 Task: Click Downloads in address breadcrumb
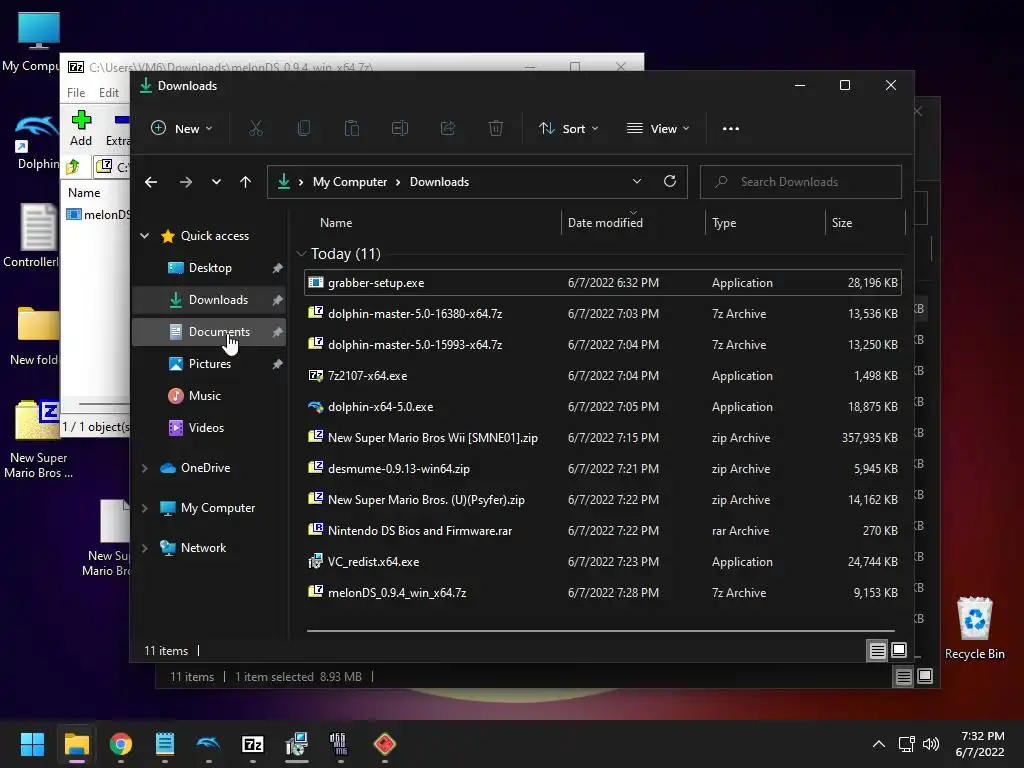click(440, 182)
